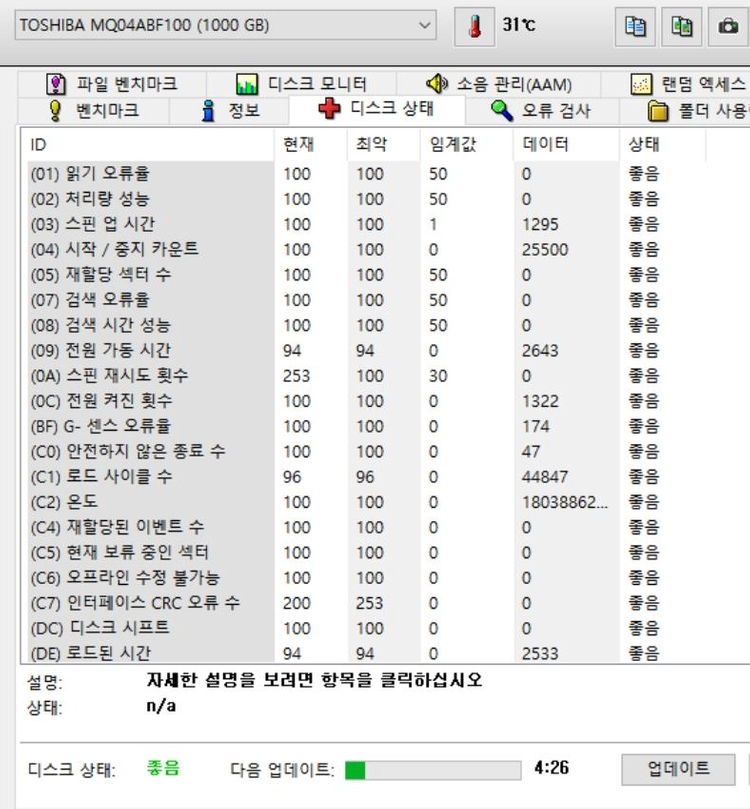
Task: Click data value 18038862...
Action: 565,503
